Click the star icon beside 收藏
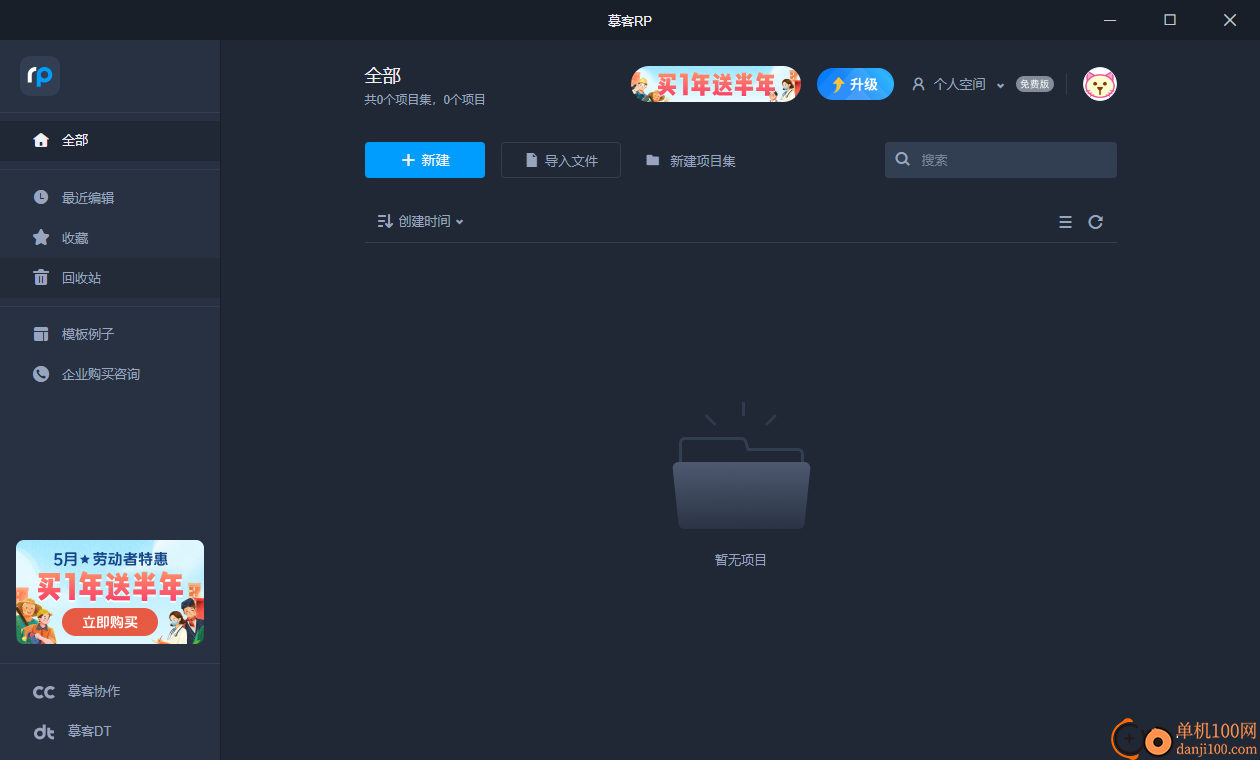1260x760 pixels. (x=41, y=237)
